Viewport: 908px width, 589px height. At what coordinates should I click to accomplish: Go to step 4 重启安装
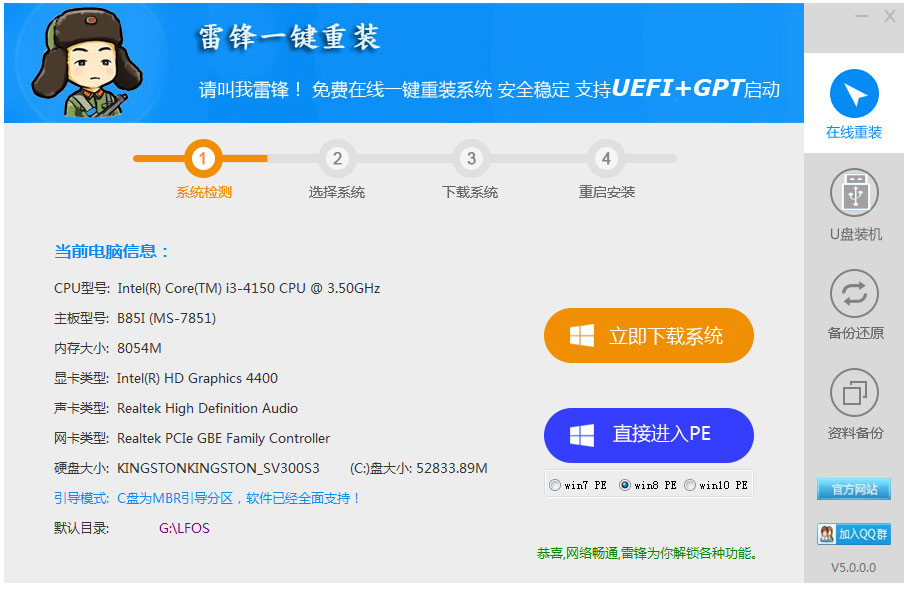click(x=605, y=158)
